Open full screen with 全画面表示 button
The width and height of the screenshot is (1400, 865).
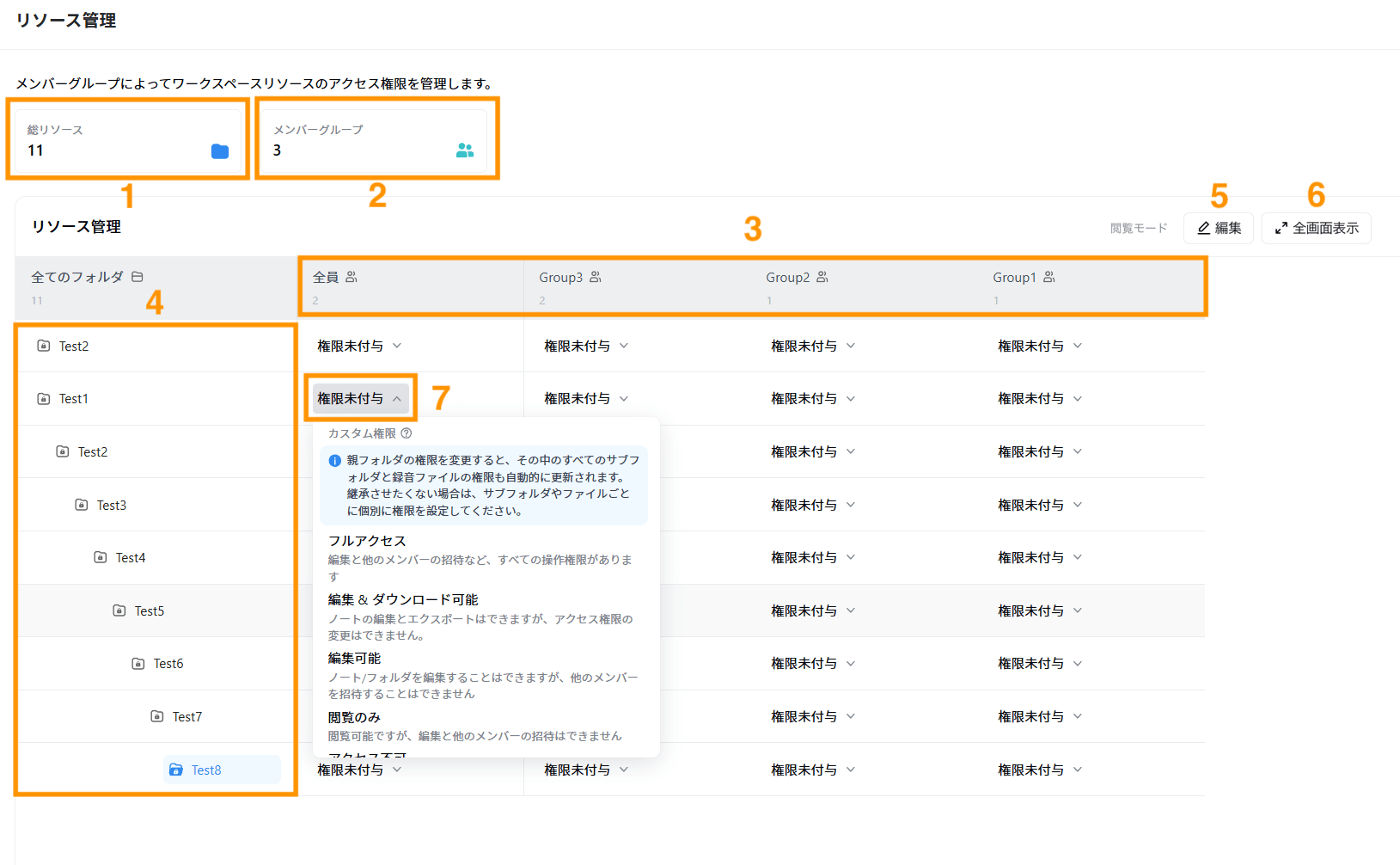1317,228
